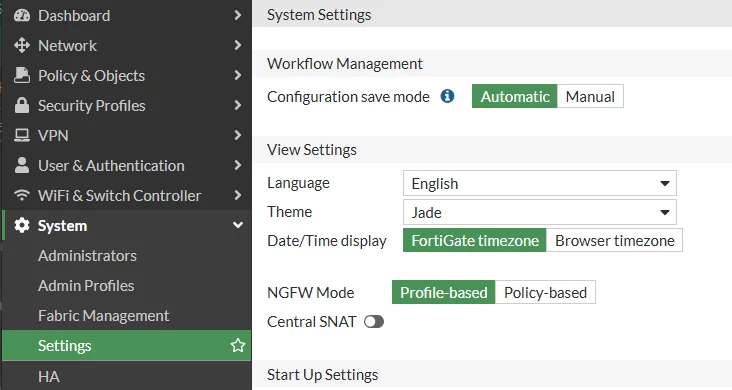Expand the Network menu chevron
The height and width of the screenshot is (390, 732).
(x=238, y=45)
